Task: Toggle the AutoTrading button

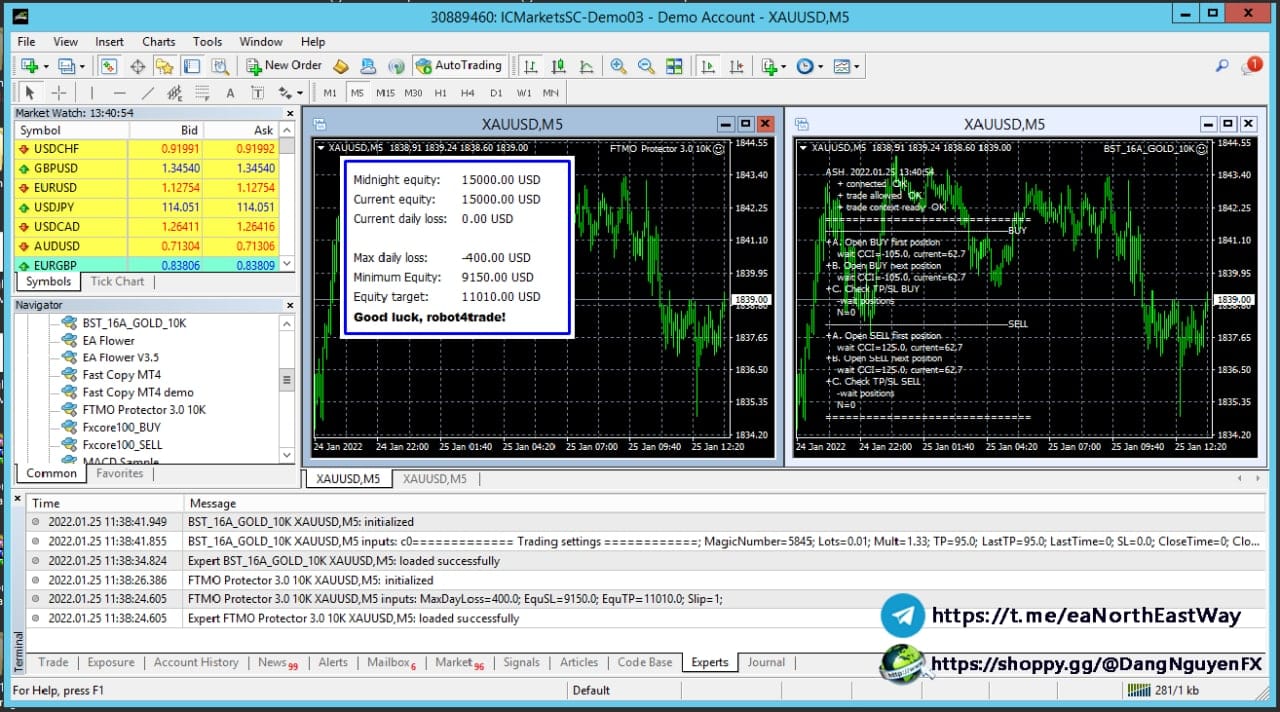Action: 459,66
